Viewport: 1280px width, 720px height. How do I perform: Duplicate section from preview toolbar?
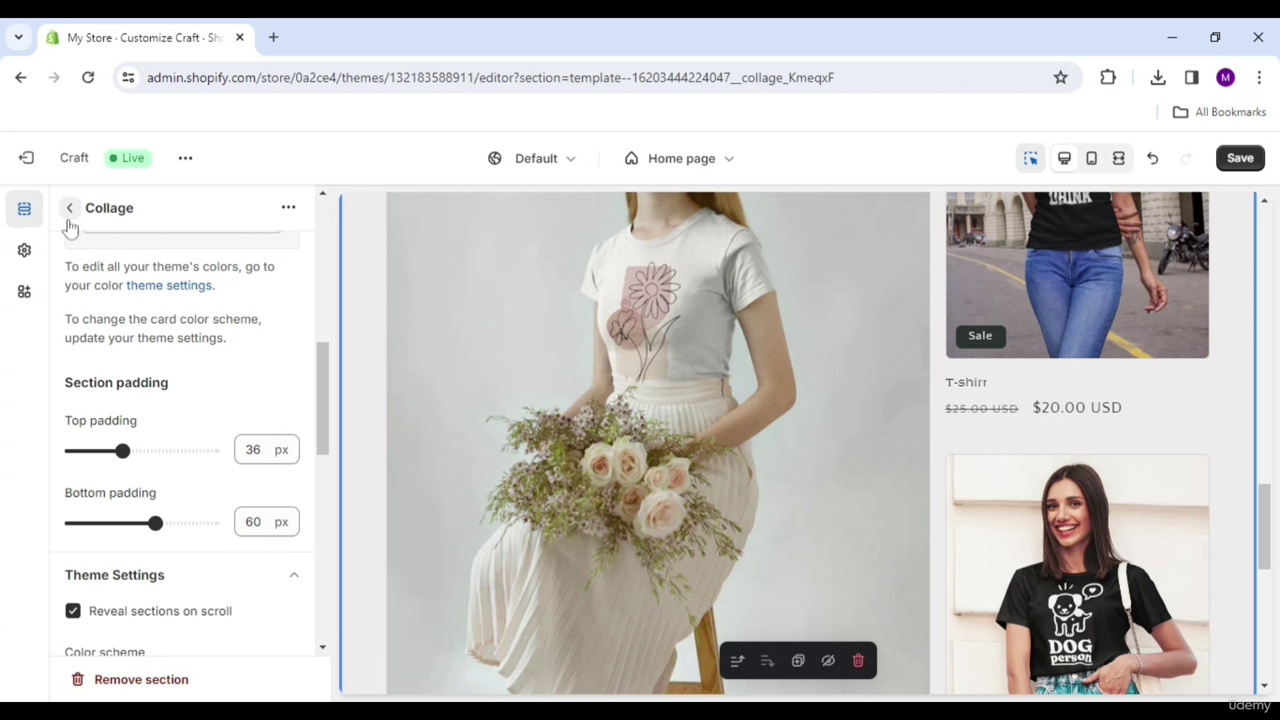[x=798, y=661]
